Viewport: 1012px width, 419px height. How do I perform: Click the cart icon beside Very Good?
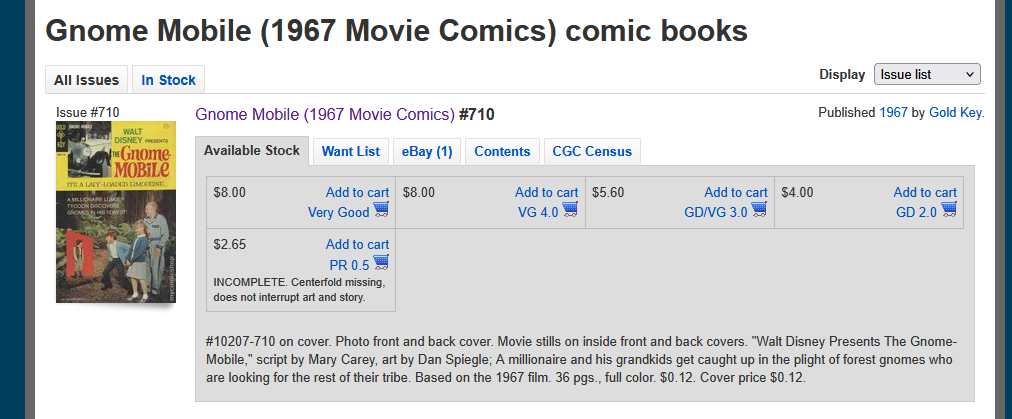(x=381, y=210)
